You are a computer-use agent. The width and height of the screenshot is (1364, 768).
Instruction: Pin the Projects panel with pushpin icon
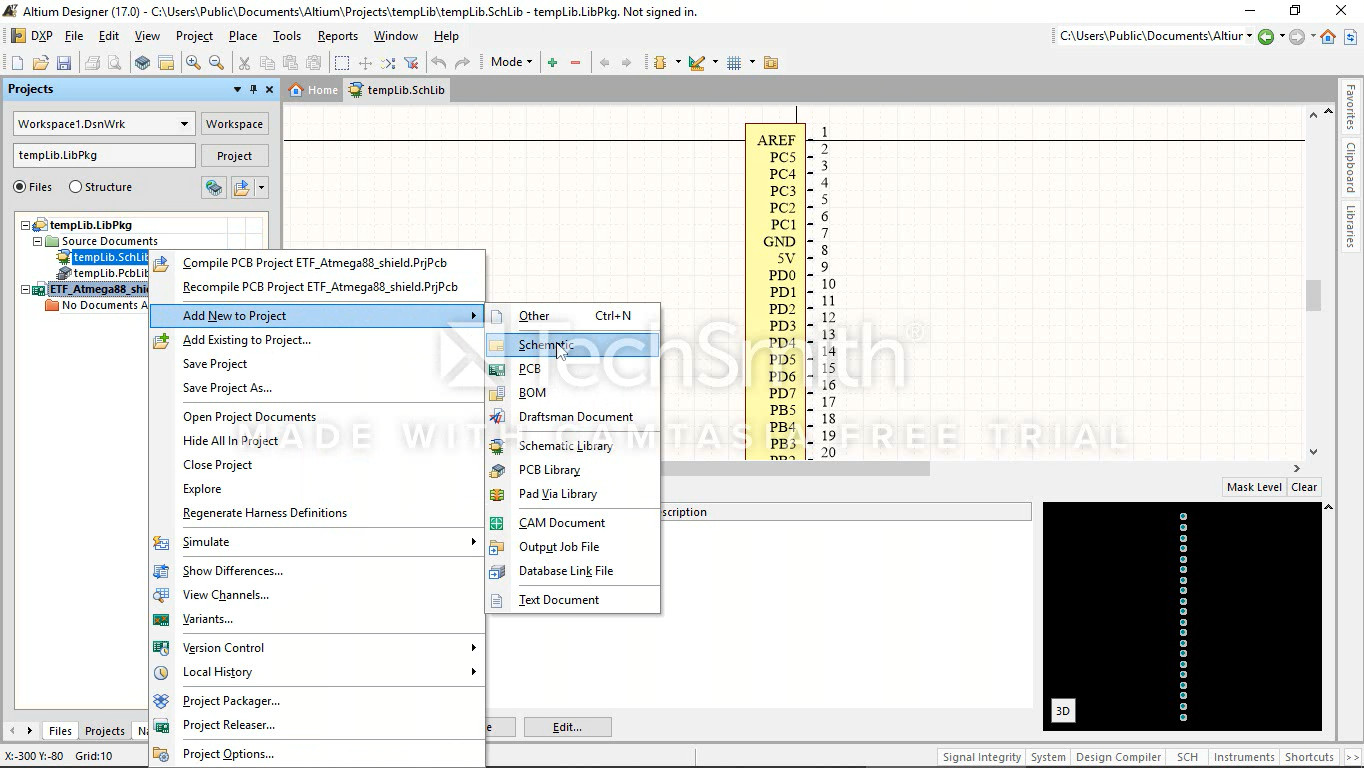253,89
